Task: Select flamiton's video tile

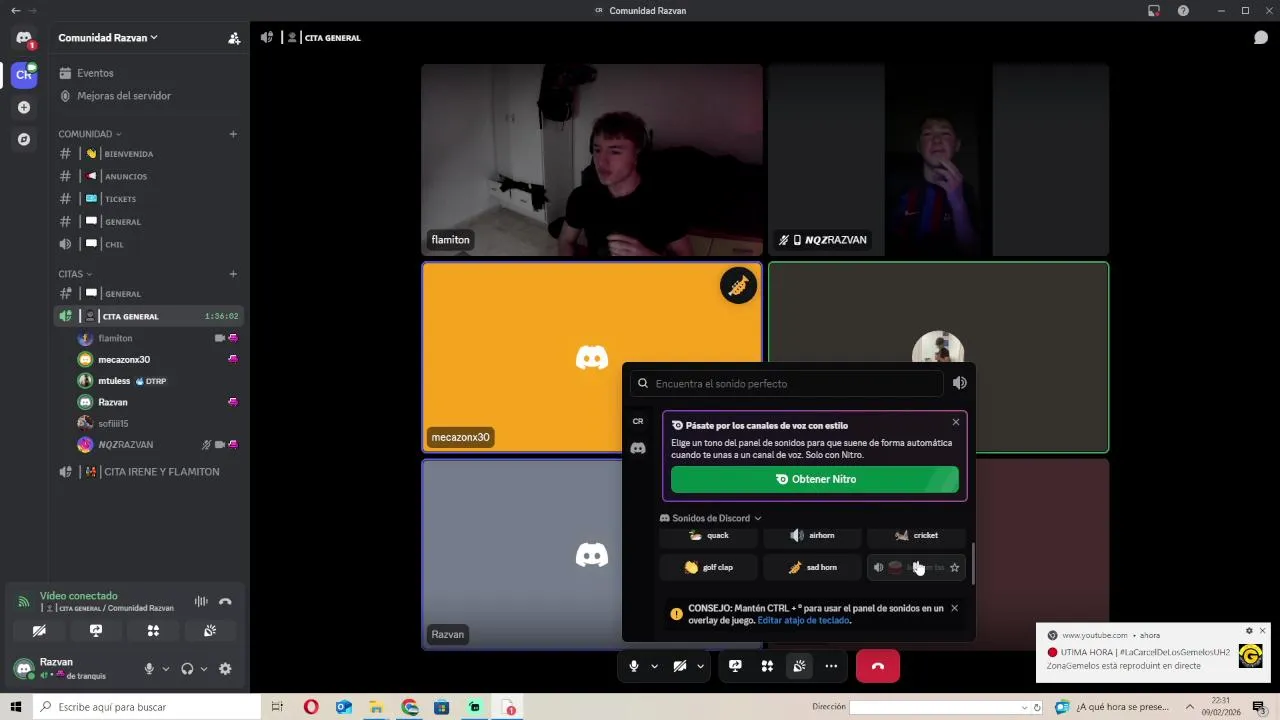Action: (592, 160)
